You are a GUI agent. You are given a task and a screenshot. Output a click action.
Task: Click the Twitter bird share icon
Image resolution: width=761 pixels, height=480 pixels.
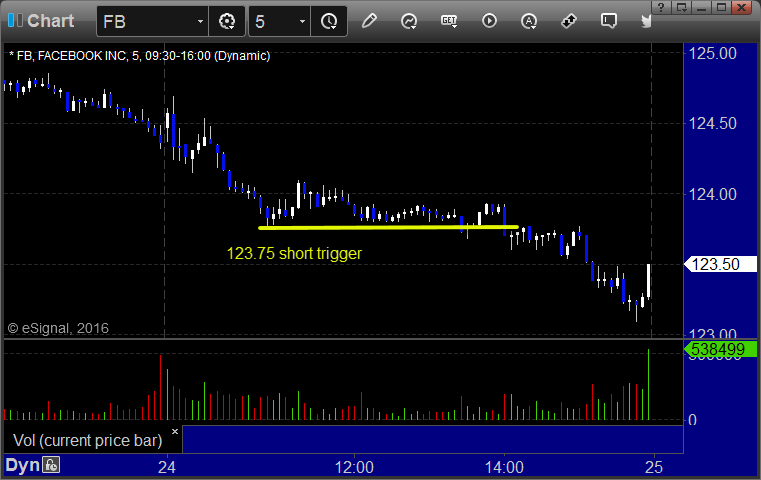(646, 21)
